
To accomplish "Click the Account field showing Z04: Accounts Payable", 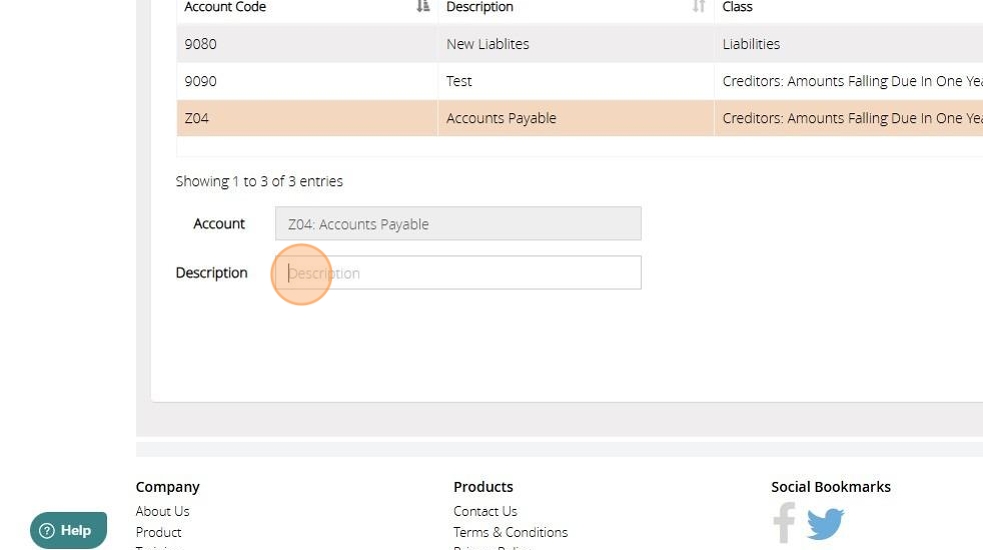I will tap(458, 224).
